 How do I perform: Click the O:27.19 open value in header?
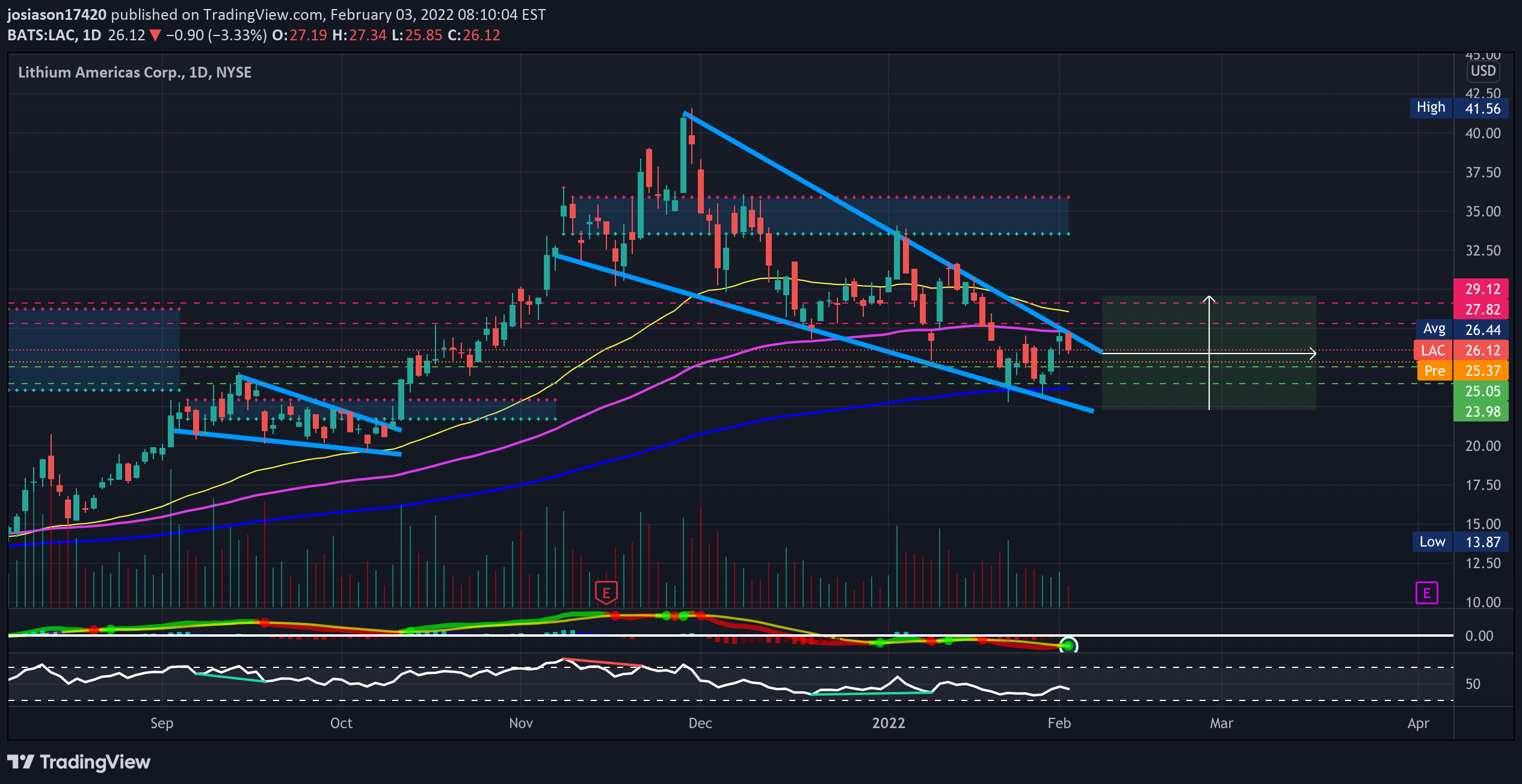pyautogui.click(x=299, y=35)
